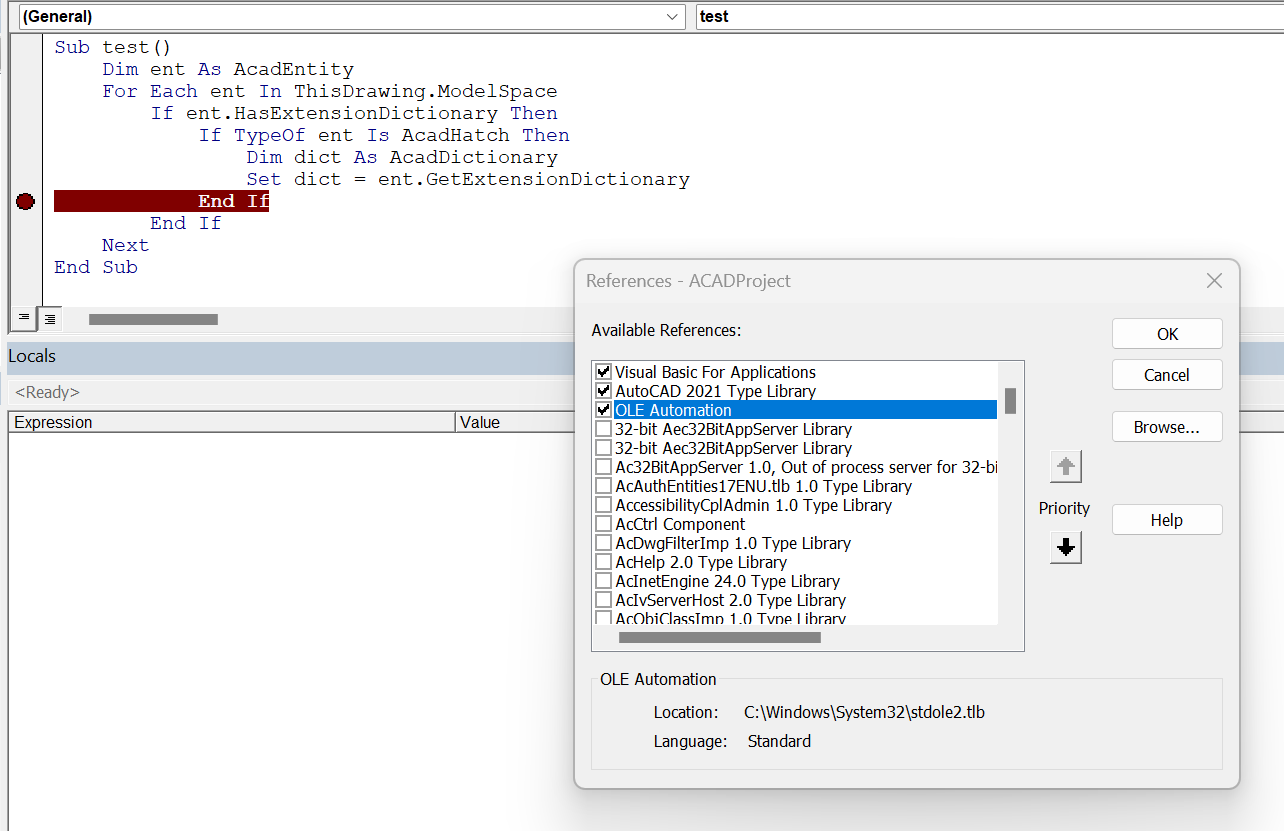1284x831 pixels.
Task: Click the horizontal scrollbar of references list
Action: point(720,637)
